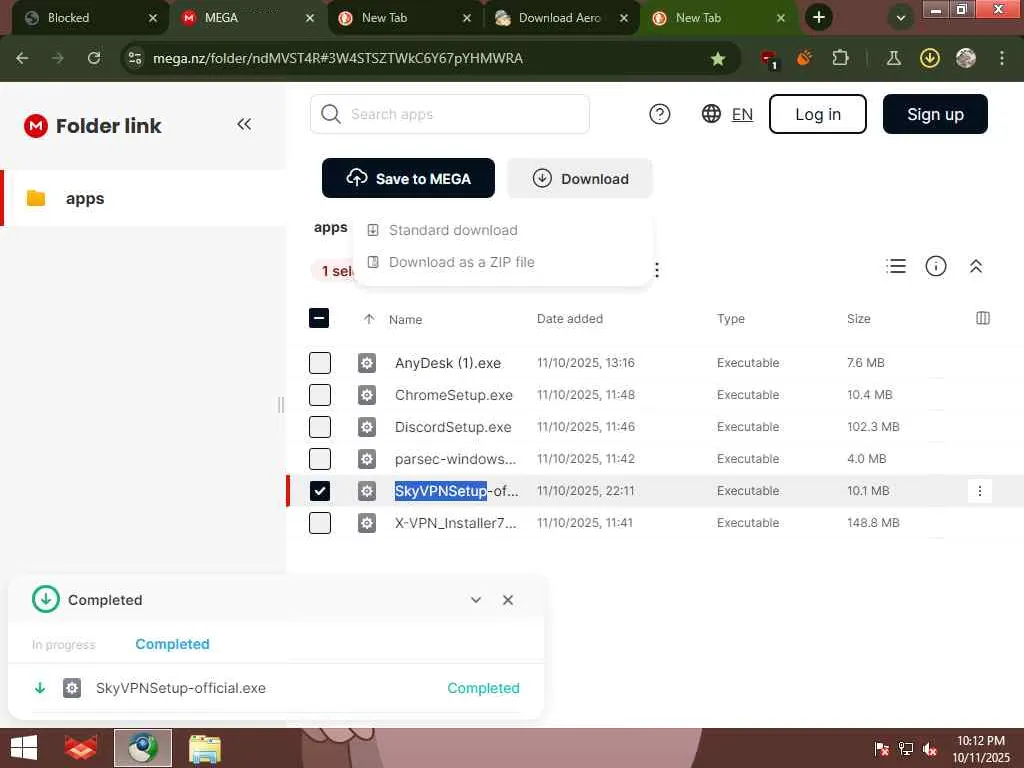Click the red extension icon with badge
The width and height of the screenshot is (1024, 768).
point(769,59)
